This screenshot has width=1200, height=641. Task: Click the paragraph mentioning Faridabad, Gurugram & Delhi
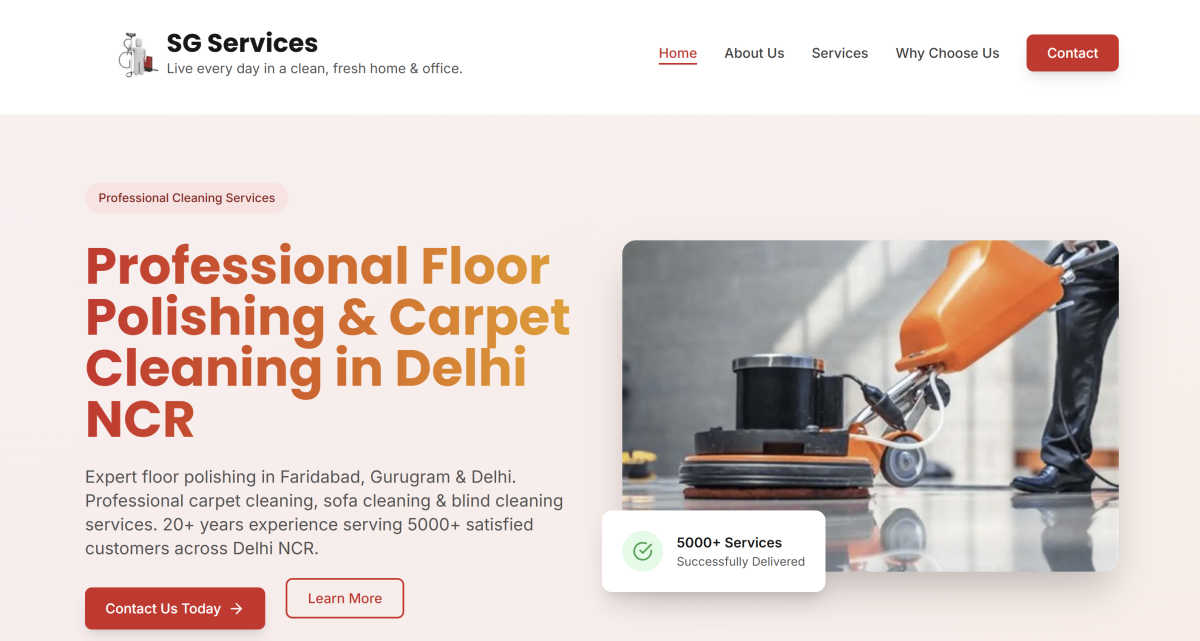click(x=324, y=512)
